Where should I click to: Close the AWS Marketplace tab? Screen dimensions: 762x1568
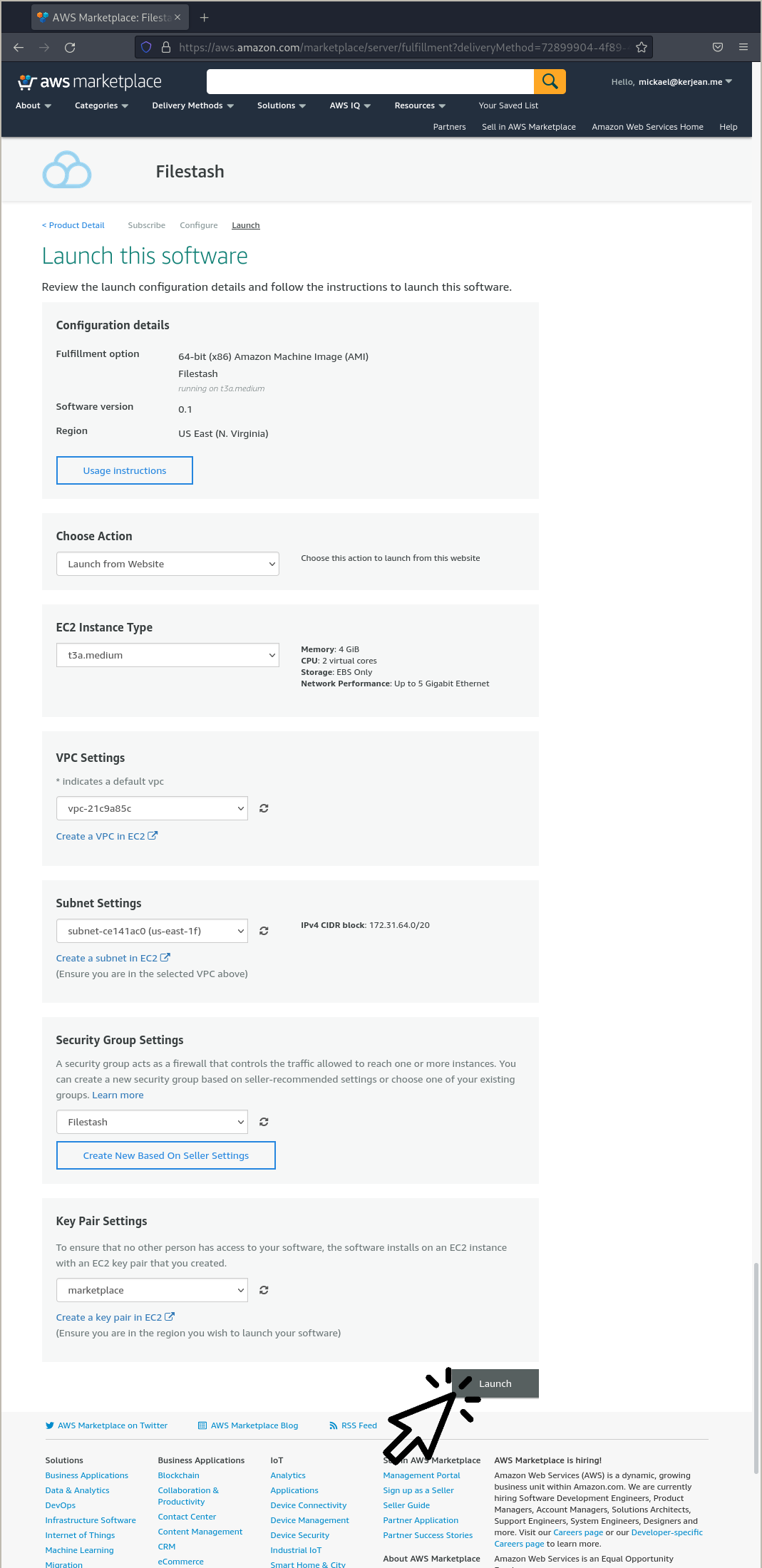point(177,17)
